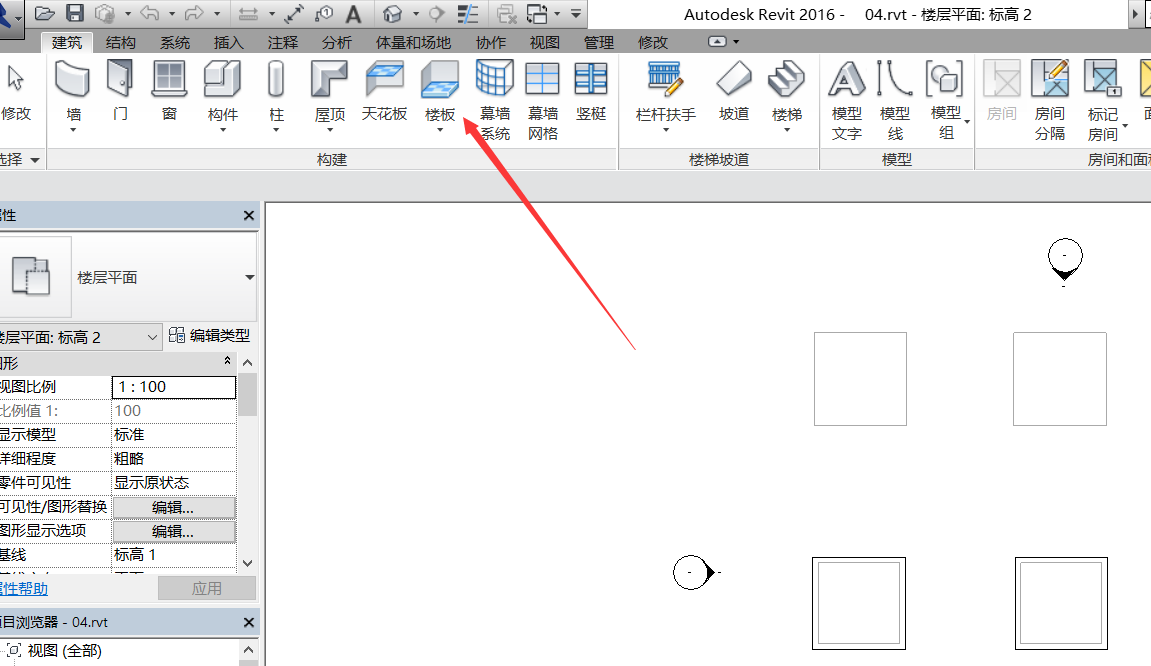Click the 视图比例 field showing 1 : 100
The height and width of the screenshot is (666, 1151).
point(174,387)
